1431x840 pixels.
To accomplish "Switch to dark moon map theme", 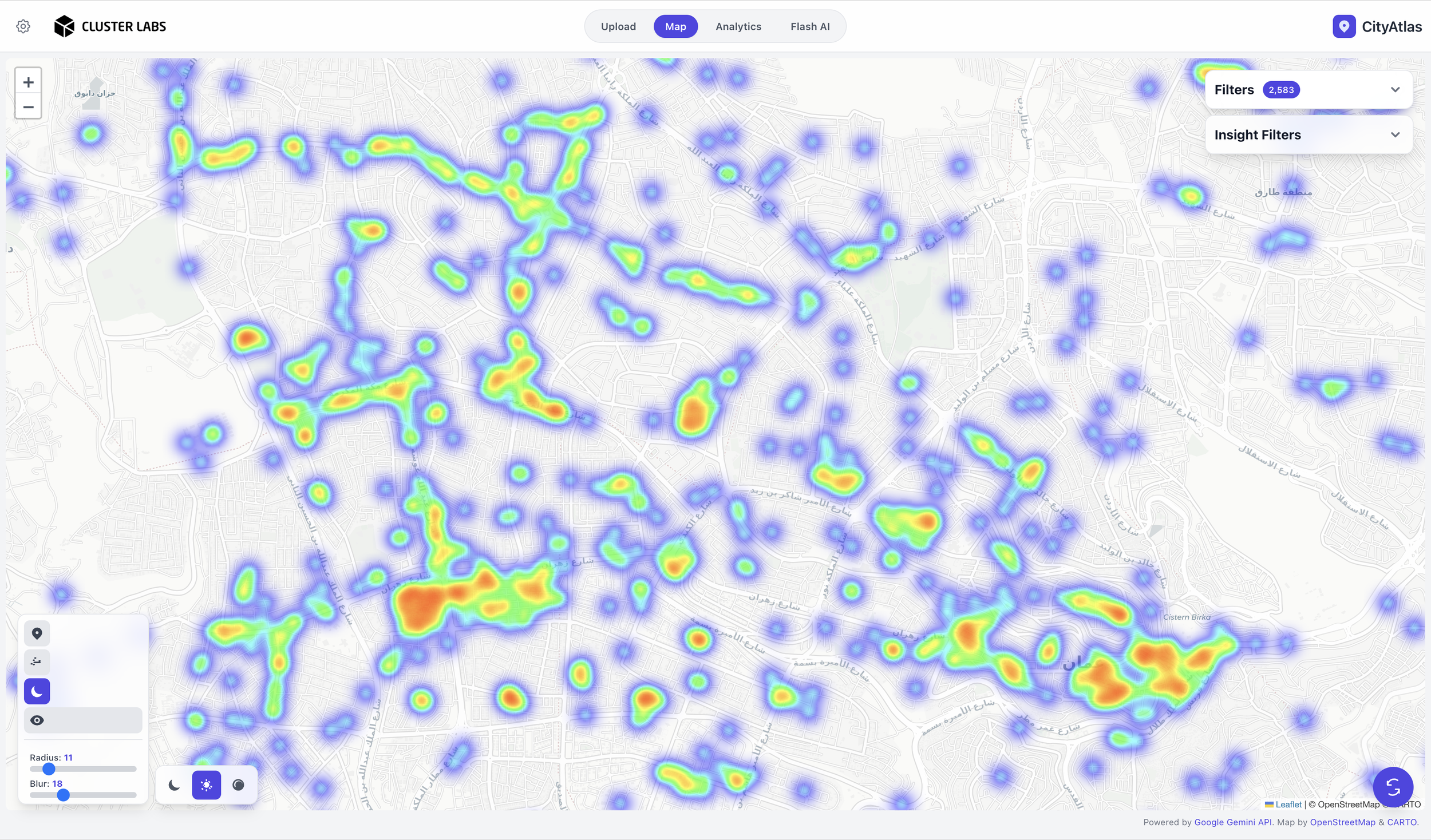I will coord(175,785).
